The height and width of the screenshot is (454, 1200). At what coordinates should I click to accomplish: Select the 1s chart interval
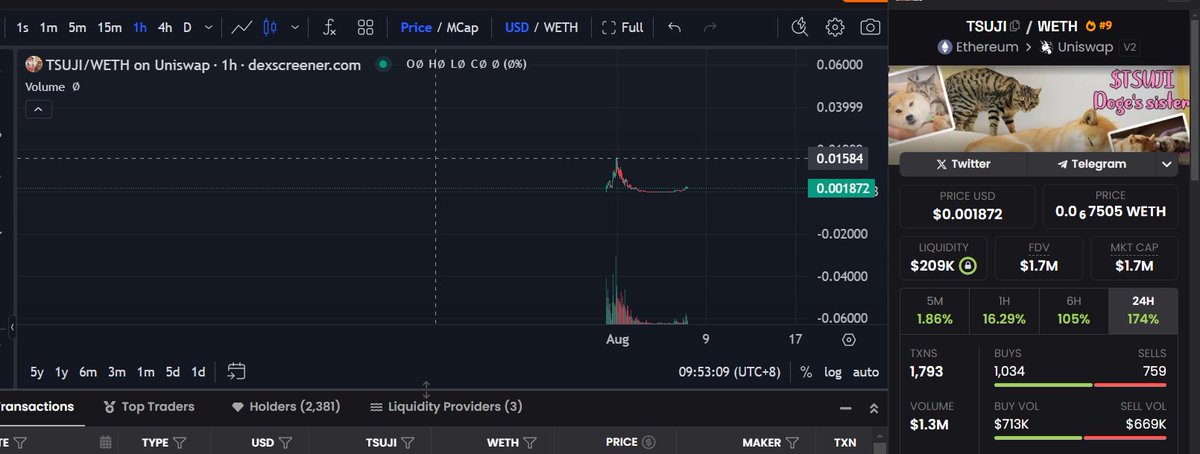click(x=23, y=27)
